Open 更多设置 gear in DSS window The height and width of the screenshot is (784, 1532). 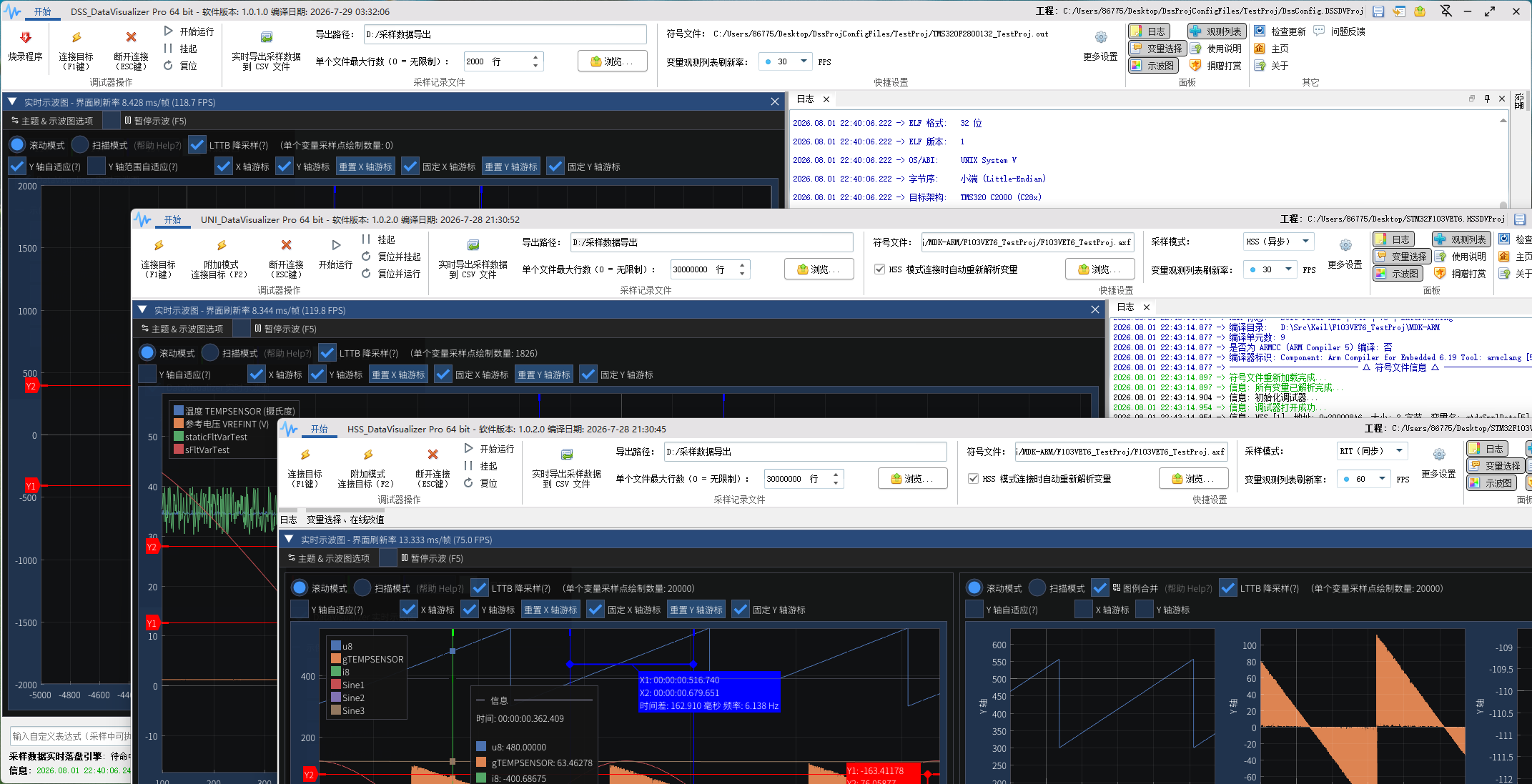1101,37
